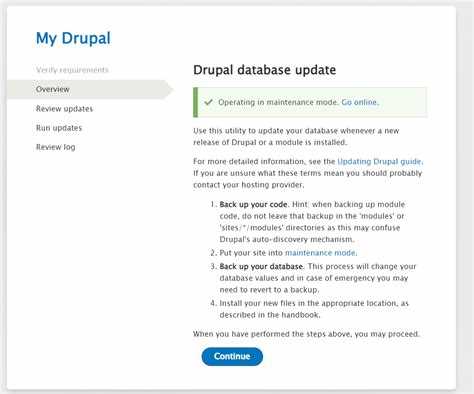Select the Run updates step
Image resolution: width=474 pixels, height=394 pixels.
pos(59,128)
